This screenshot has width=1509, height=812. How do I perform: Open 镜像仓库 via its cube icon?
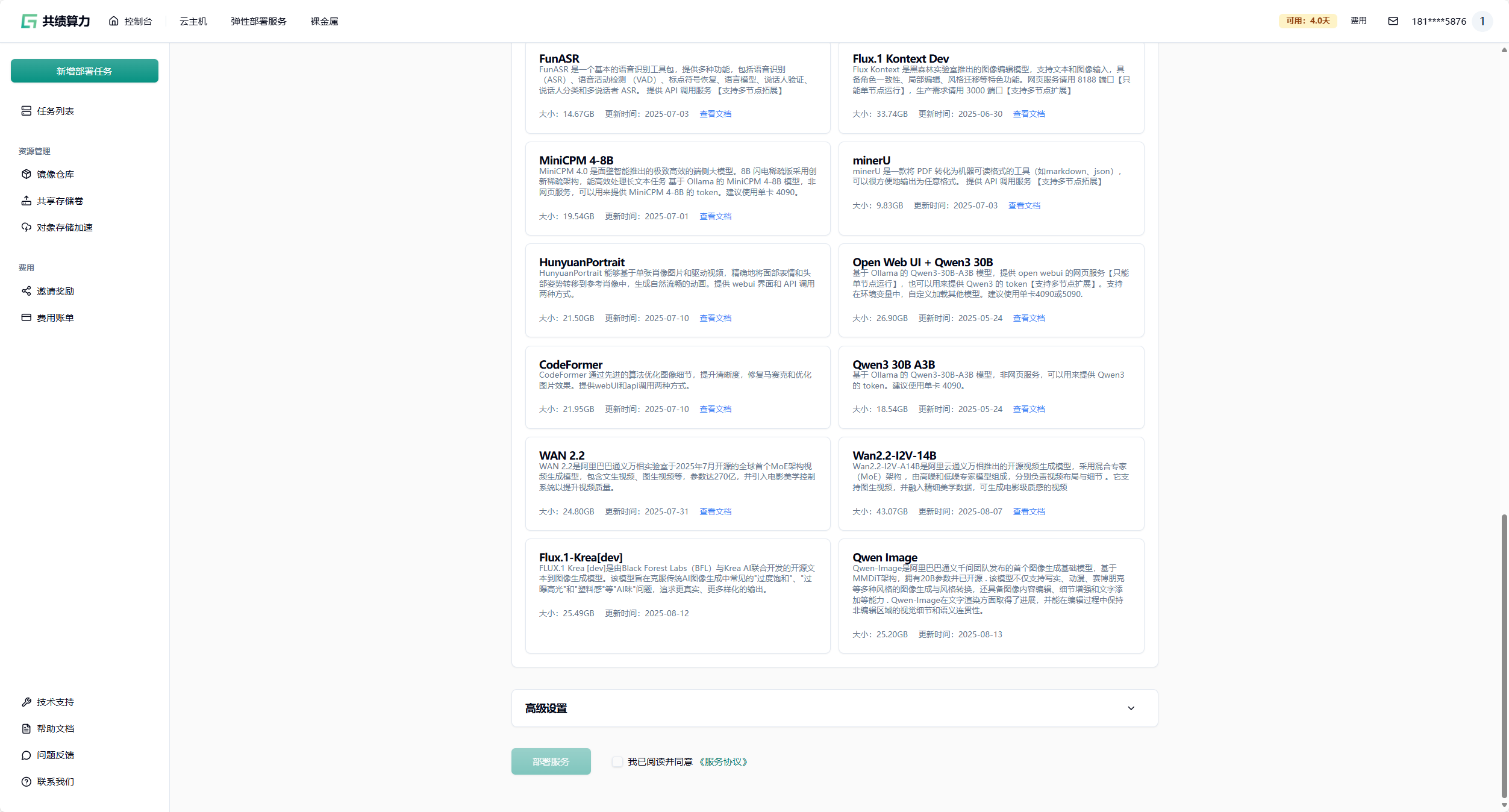(26, 174)
